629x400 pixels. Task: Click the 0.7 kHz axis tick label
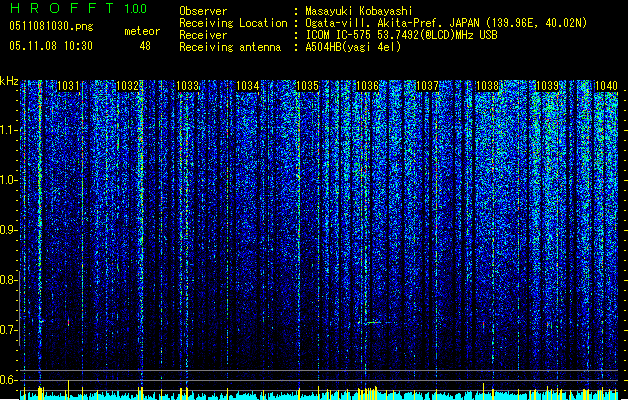coord(9,330)
